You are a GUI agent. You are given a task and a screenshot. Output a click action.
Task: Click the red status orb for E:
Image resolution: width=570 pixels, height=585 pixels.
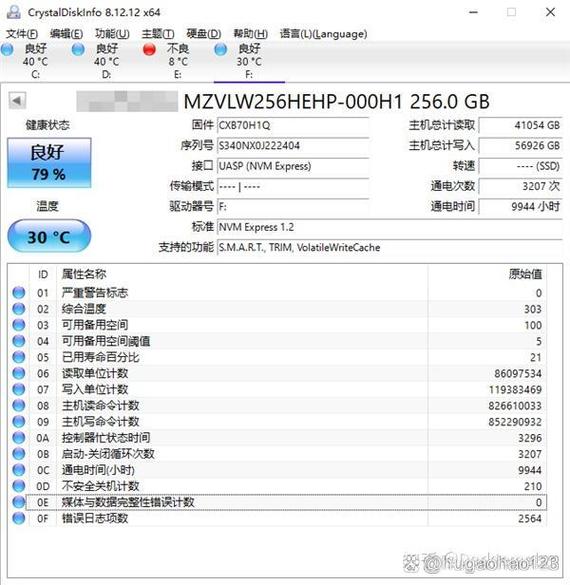149,49
